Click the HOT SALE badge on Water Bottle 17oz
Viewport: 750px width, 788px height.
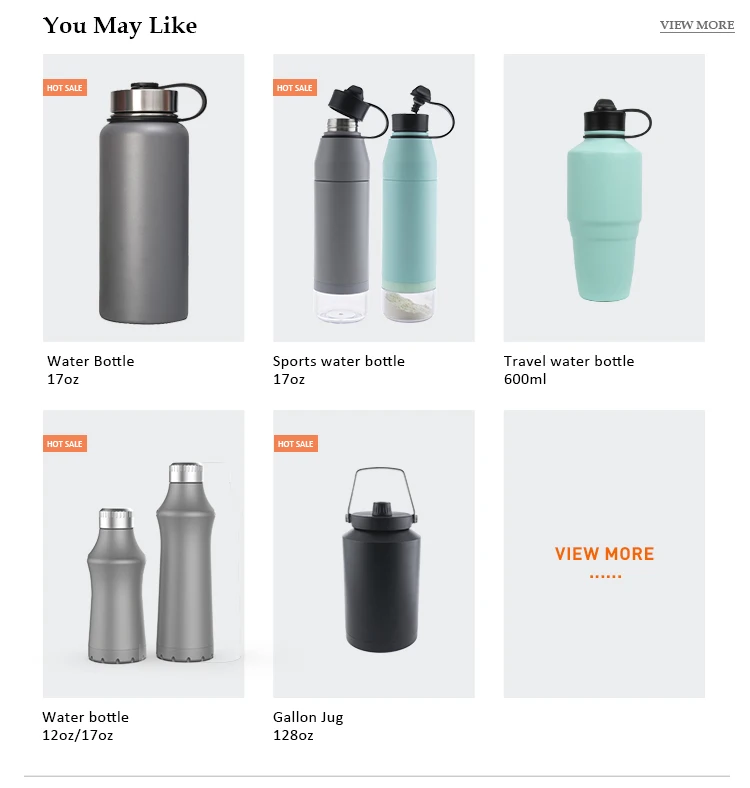65,87
